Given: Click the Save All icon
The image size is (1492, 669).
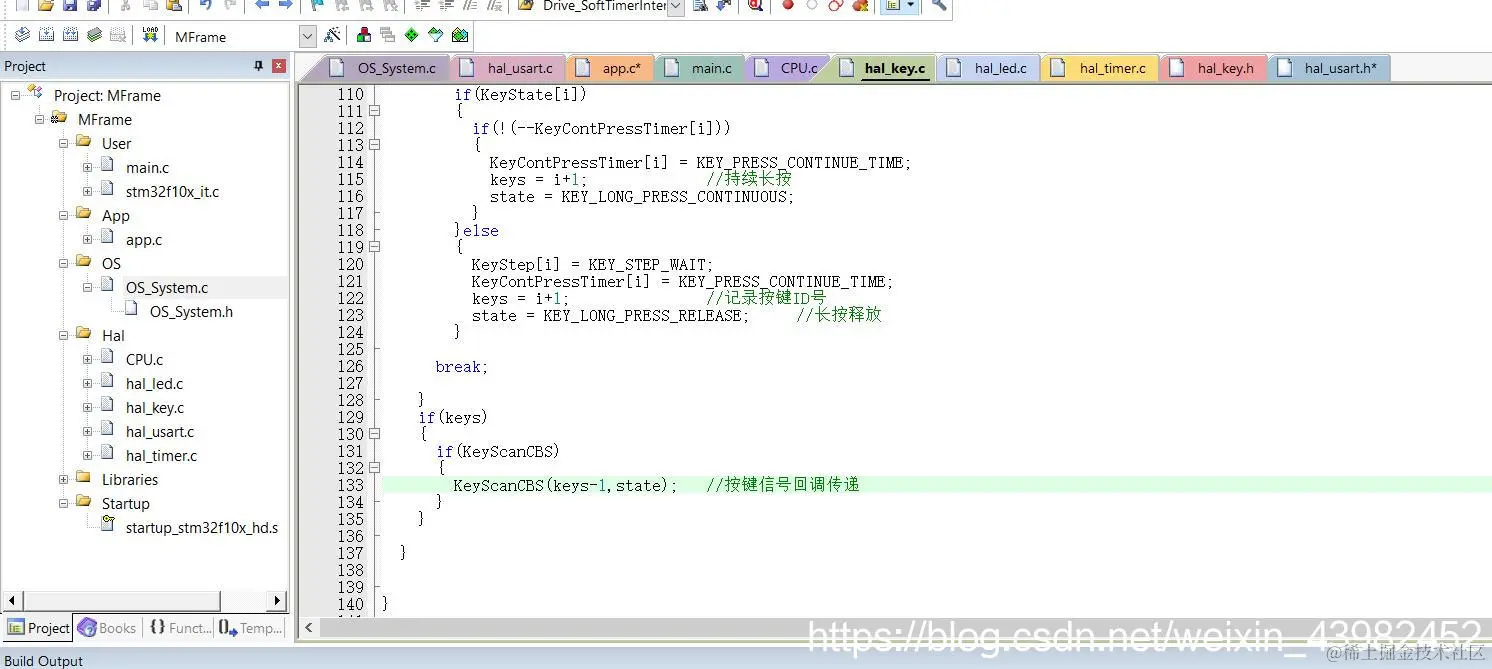Looking at the screenshot, I should (x=93, y=5).
